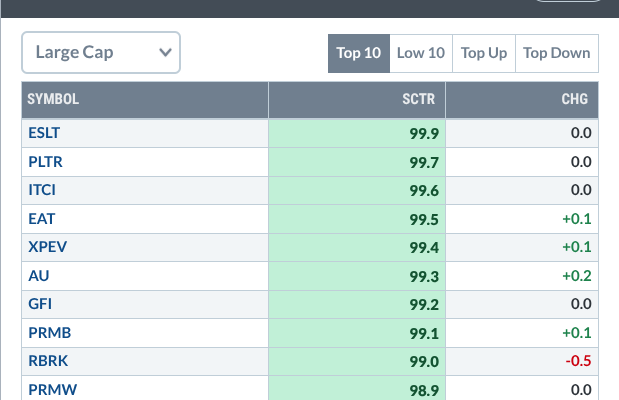The height and width of the screenshot is (400, 619).
Task: Click the 99.4 SCTR value for XPEV
Action: click(x=424, y=248)
